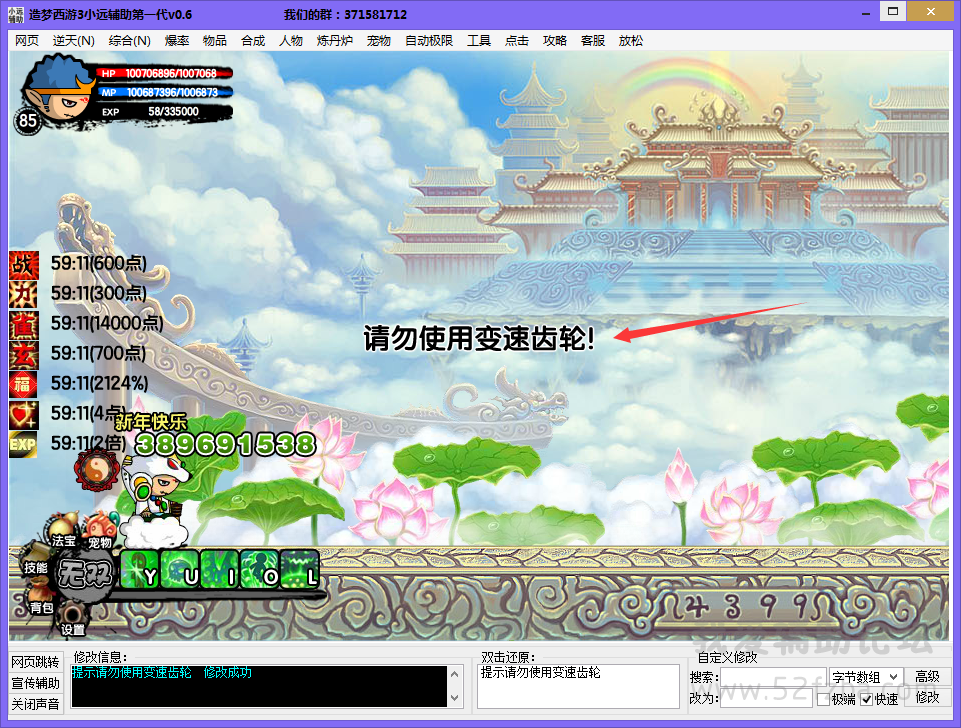This screenshot has width=961, height=728.
Task: Click the 搜索 input field
Action: coord(773,677)
